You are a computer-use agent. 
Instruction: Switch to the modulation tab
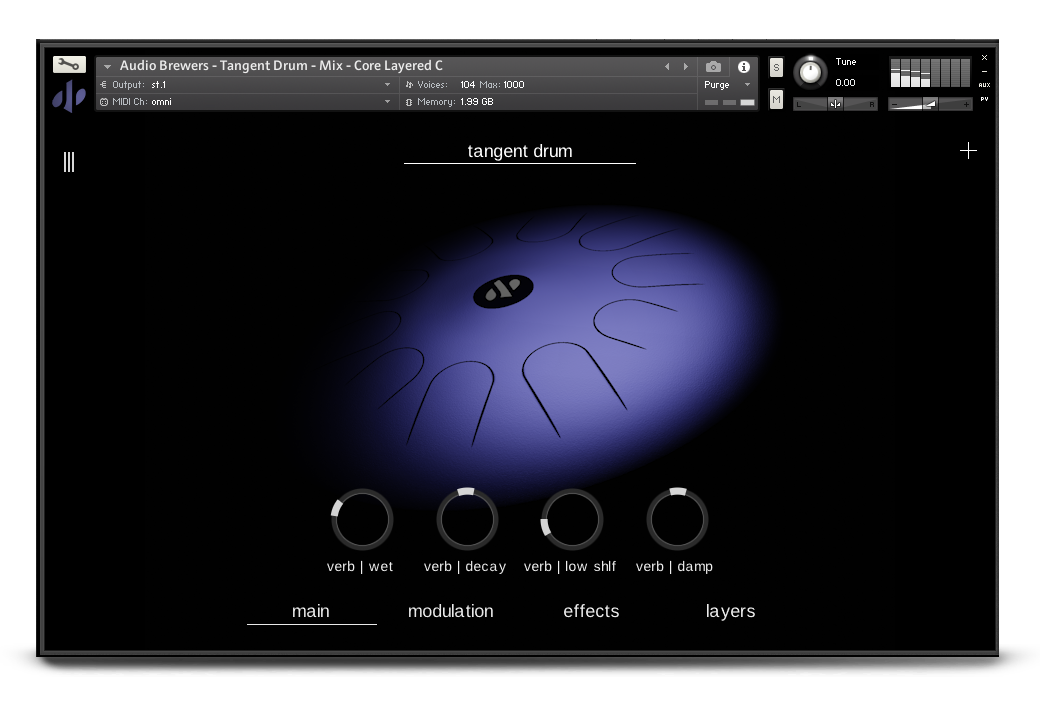point(450,611)
